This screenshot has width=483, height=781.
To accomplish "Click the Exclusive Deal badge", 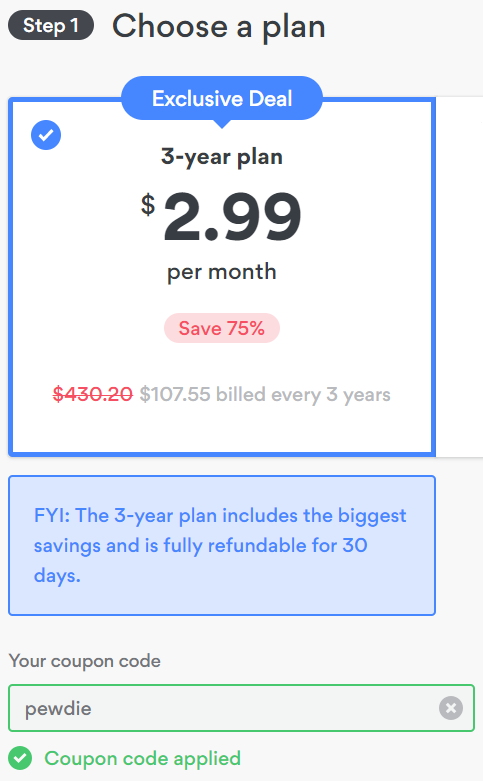I will point(222,99).
